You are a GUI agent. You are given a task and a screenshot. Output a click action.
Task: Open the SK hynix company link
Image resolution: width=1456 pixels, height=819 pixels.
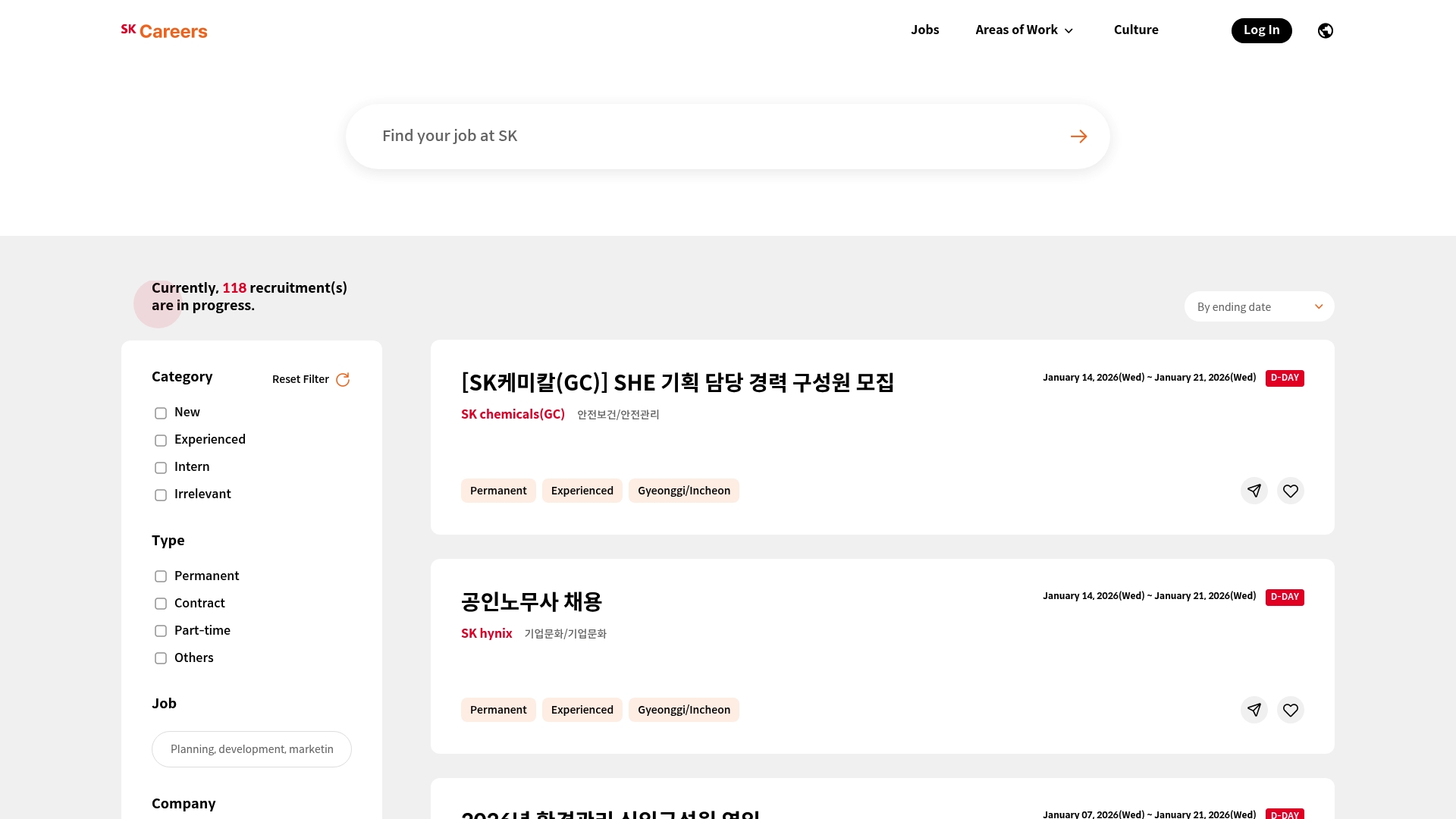pyautogui.click(x=487, y=634)
